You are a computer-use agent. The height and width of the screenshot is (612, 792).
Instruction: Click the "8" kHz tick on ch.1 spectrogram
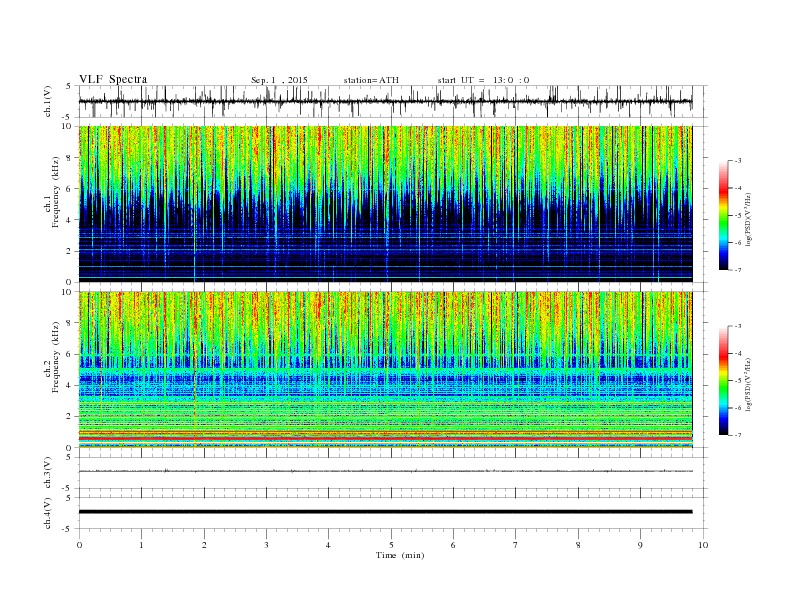tap(69, 158)
